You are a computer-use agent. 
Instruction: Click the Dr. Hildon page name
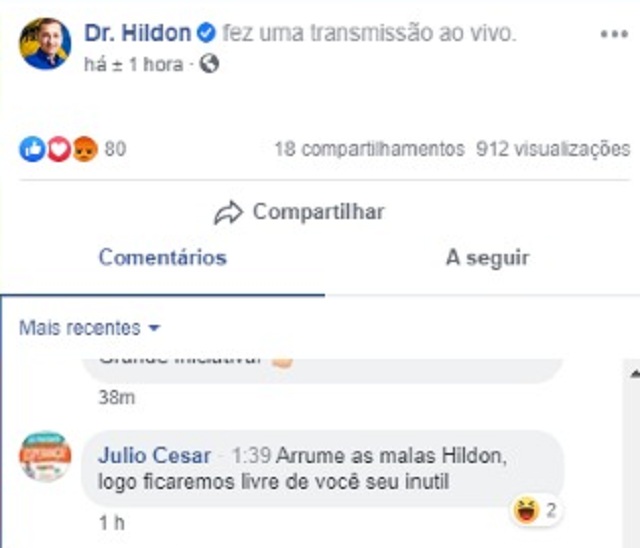138,33
